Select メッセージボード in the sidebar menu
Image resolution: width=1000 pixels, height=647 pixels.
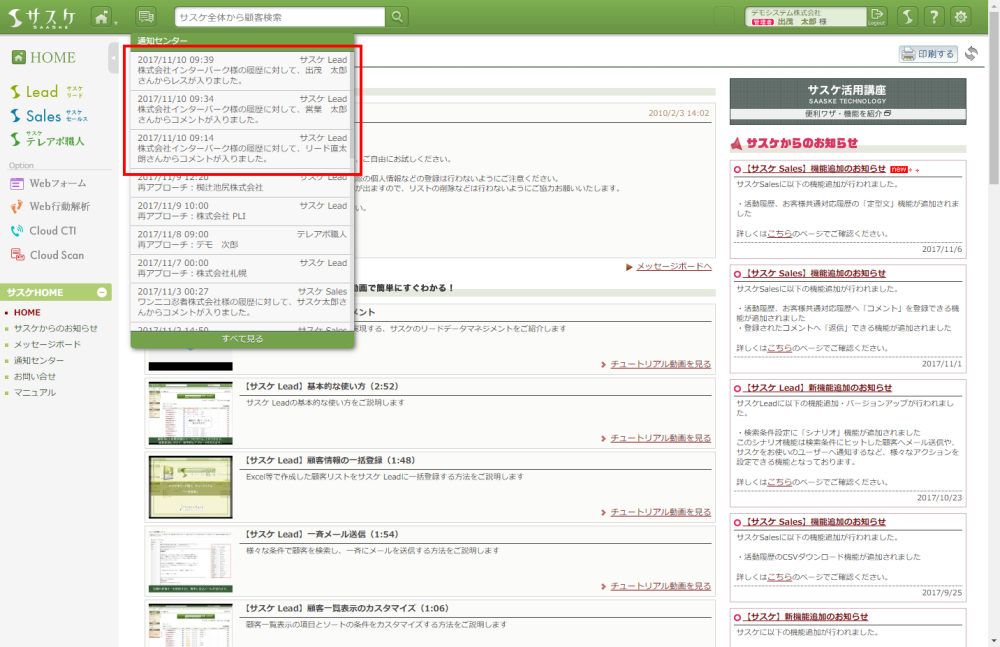(47, 345)
